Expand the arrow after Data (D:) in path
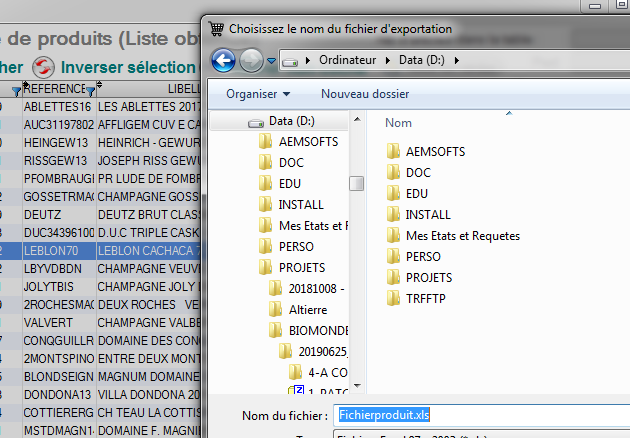This screenshot has width=630, height=438. (456, 60)
